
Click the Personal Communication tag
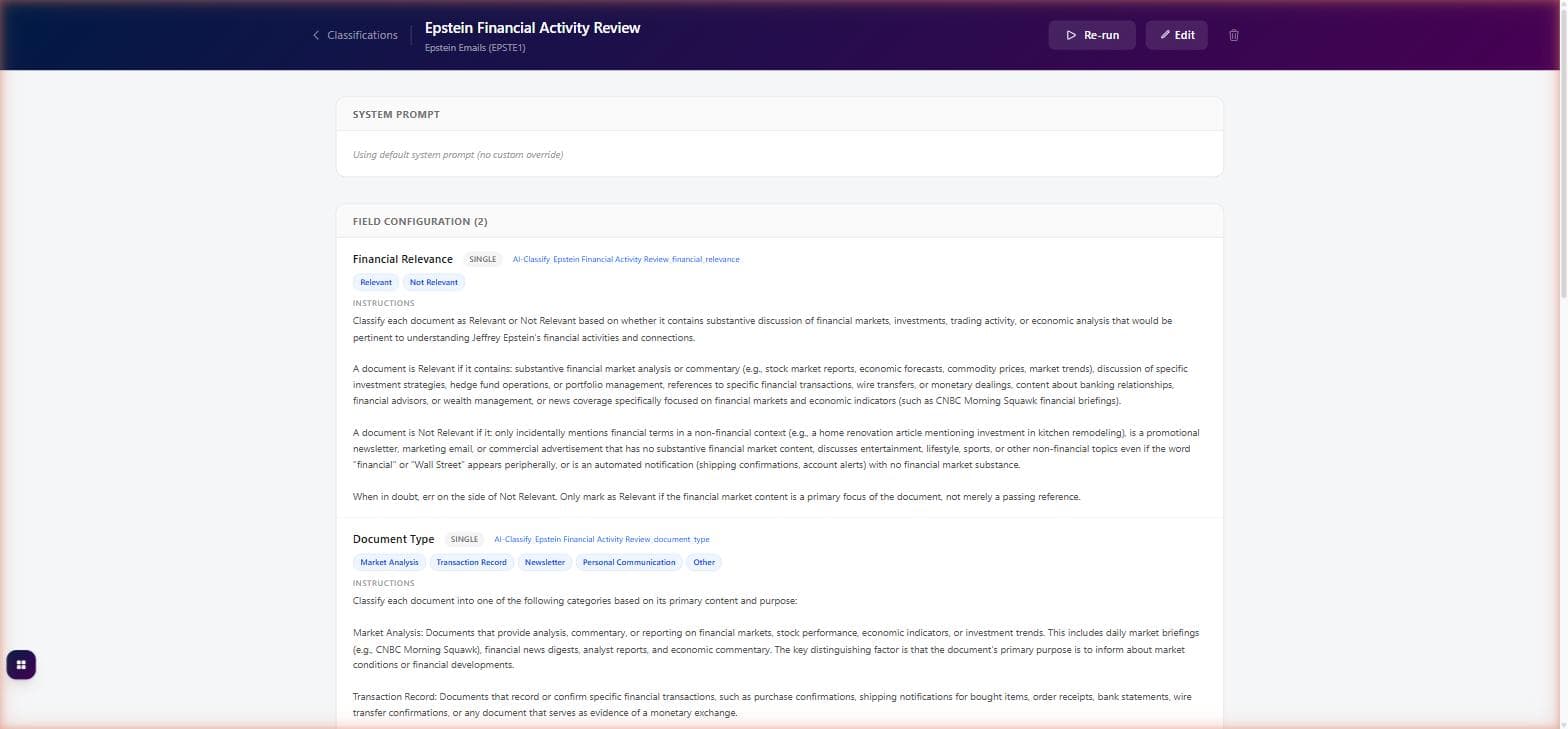(628, 562)
